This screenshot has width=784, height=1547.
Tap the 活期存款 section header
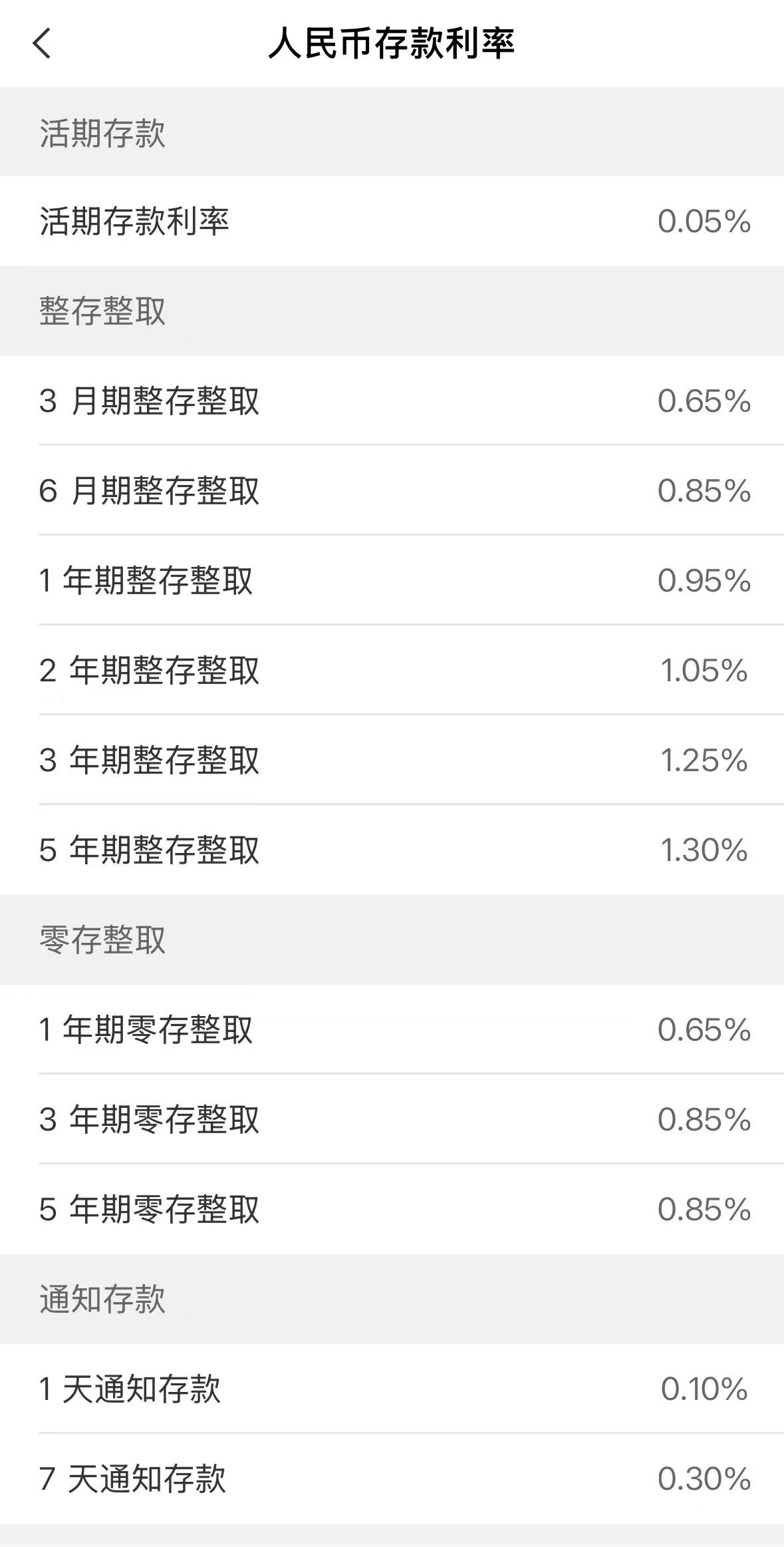(102, 132)
